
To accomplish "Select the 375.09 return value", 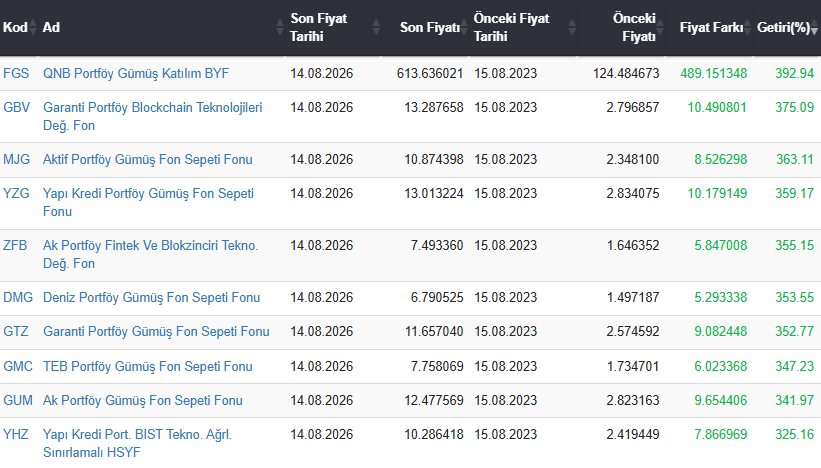I will click(794, 107).
